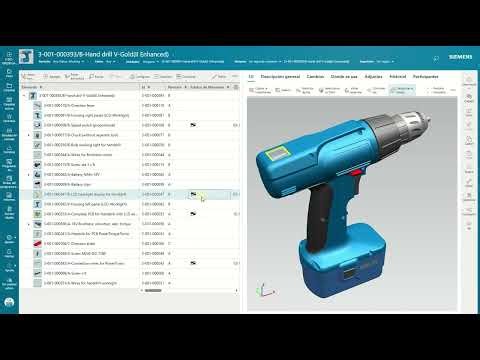Image resolution: width=480 pixels, height=360 pixels.
Task: Click the column settings icon in table header
Action: 236,87
